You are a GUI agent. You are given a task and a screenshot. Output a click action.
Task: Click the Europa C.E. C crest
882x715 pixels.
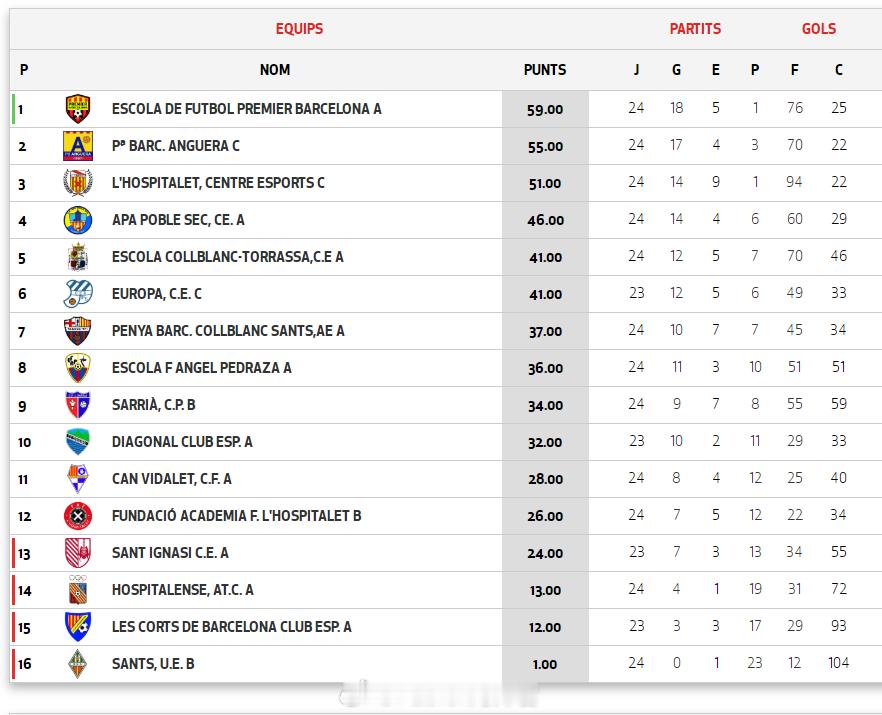click(78, 294)
